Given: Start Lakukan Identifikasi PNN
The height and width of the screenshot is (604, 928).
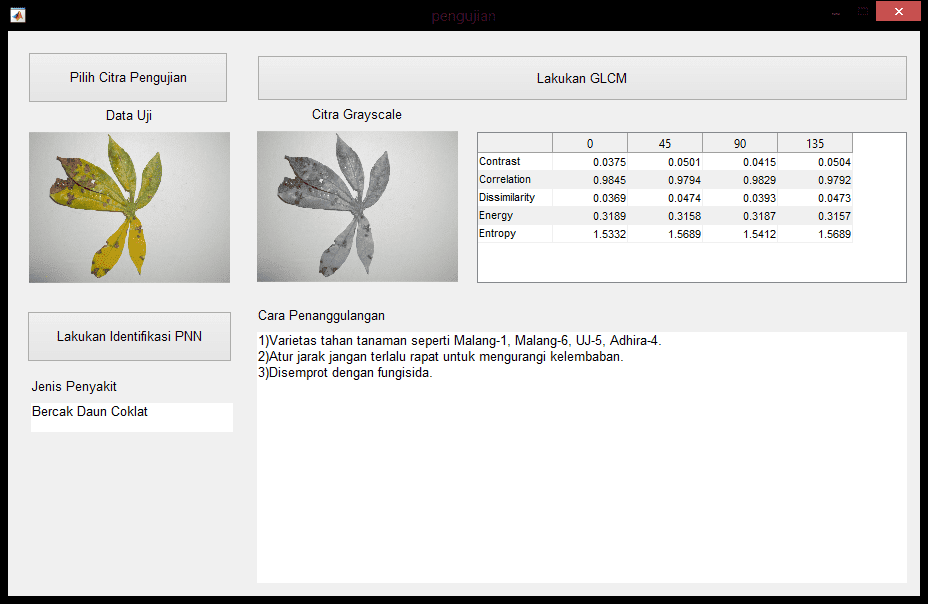Looking at the screenshot, I should coord(129,336).
